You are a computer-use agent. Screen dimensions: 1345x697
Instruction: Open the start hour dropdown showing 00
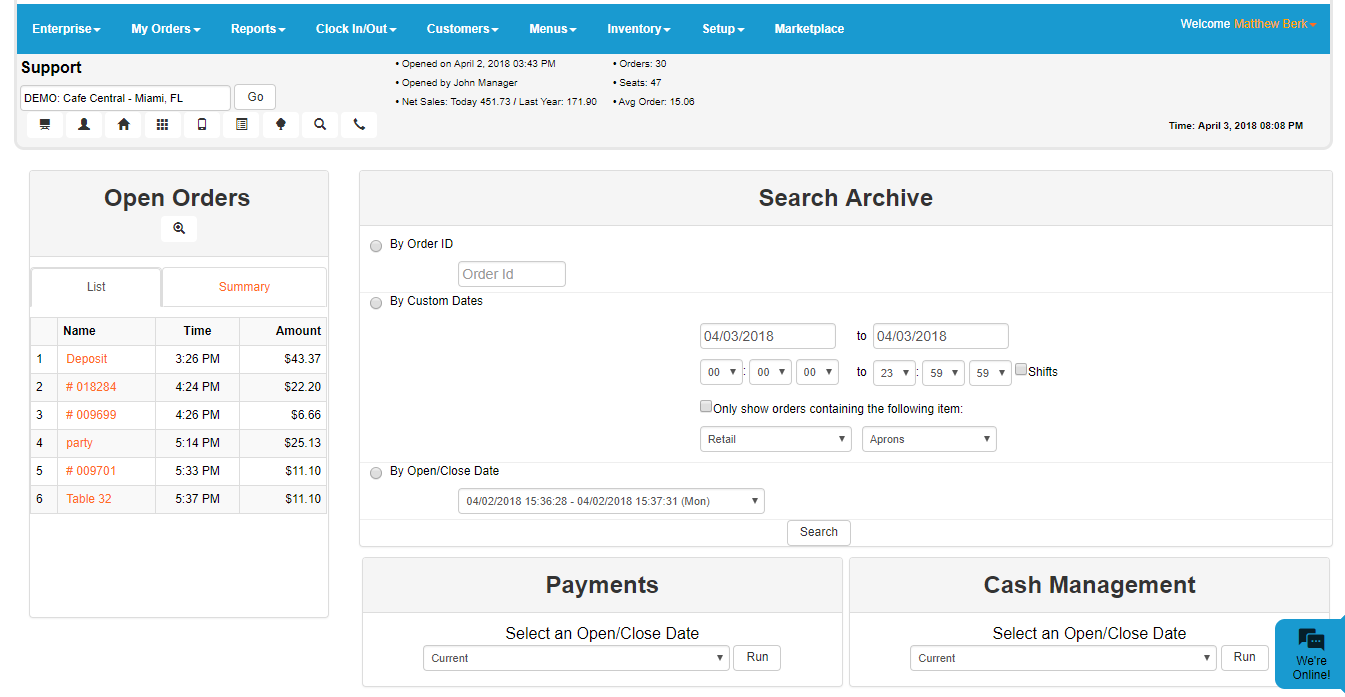pos(721,372)
